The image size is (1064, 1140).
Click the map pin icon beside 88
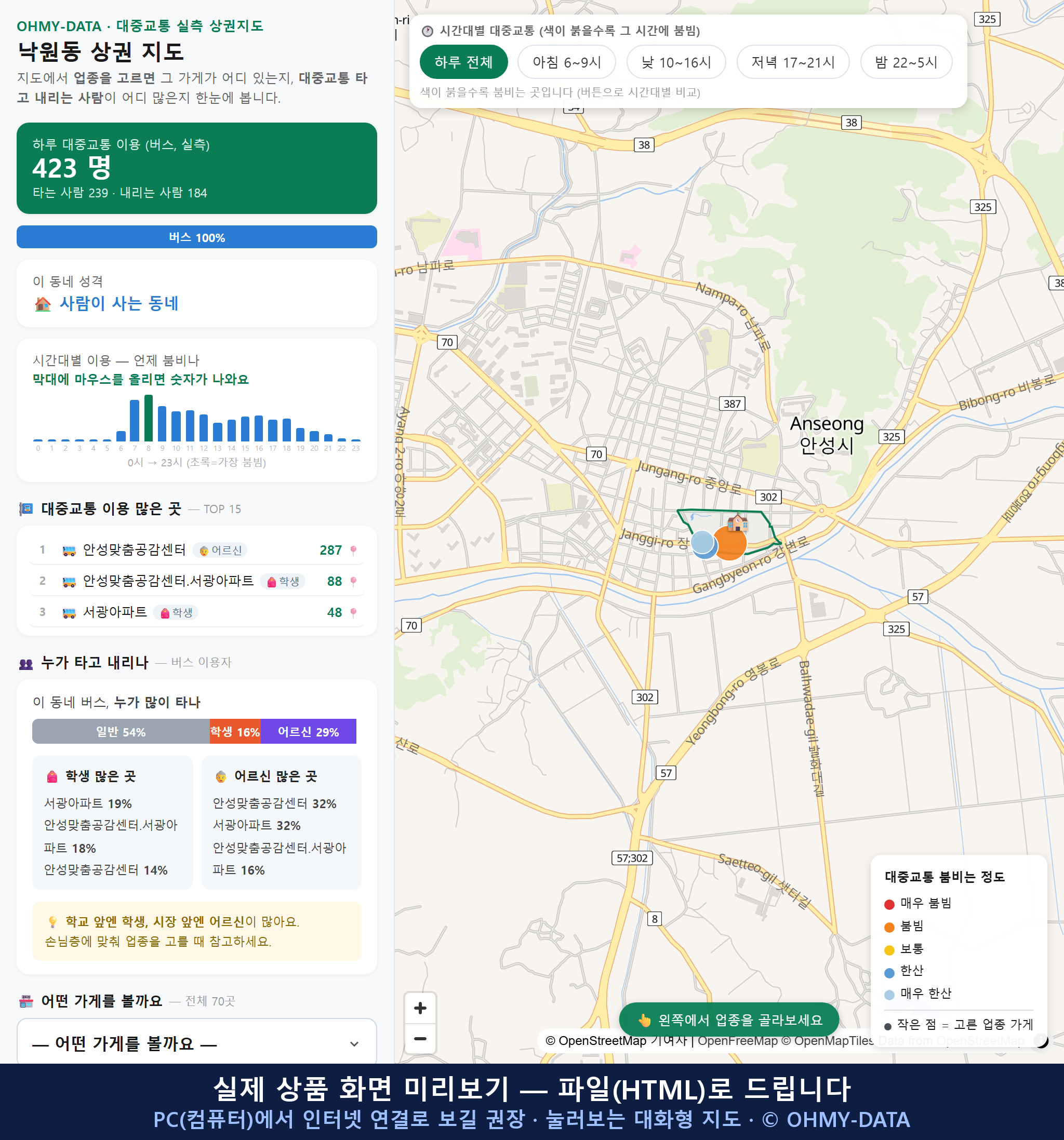point(353,582)
